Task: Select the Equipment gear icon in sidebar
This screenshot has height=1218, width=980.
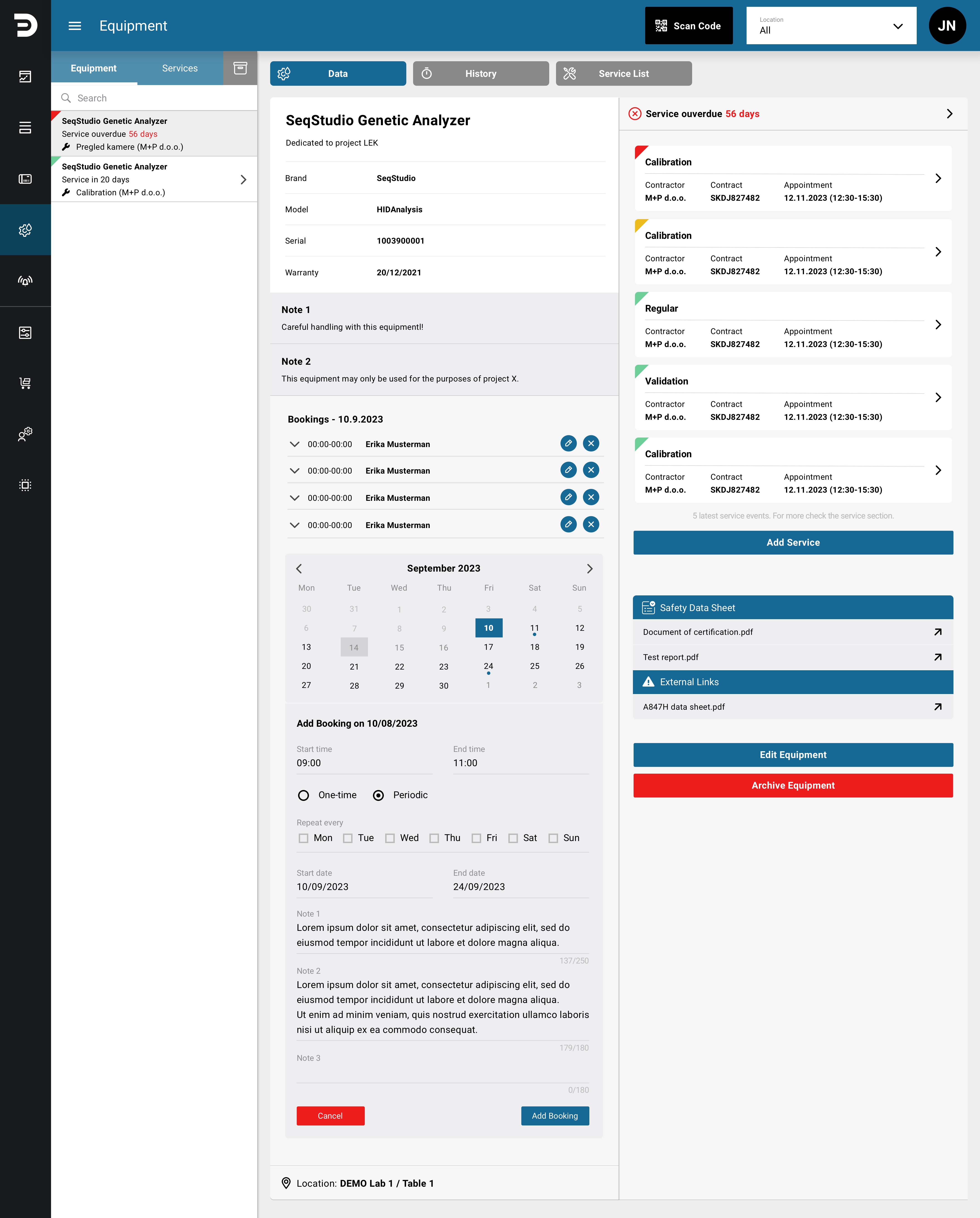Action: (x=25, y=230)
